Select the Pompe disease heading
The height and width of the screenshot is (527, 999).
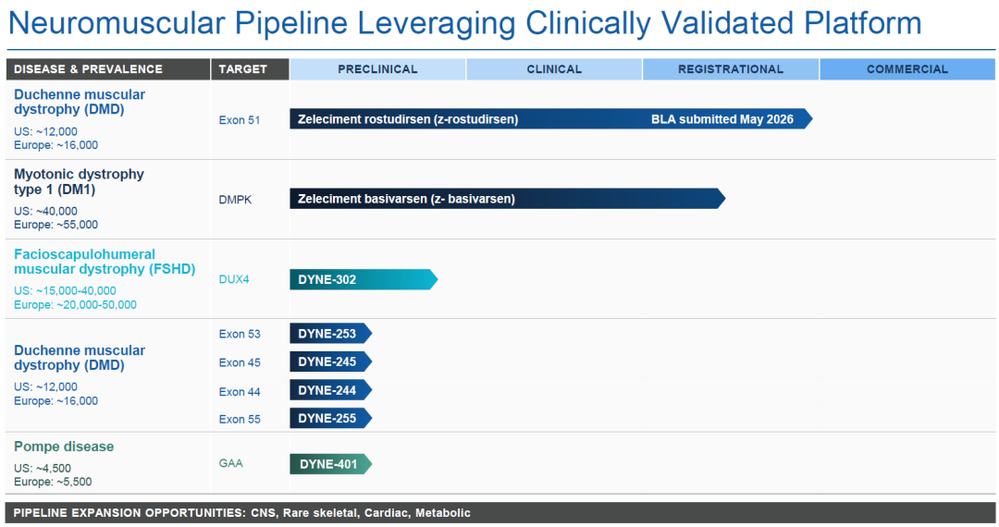[64, 447]
